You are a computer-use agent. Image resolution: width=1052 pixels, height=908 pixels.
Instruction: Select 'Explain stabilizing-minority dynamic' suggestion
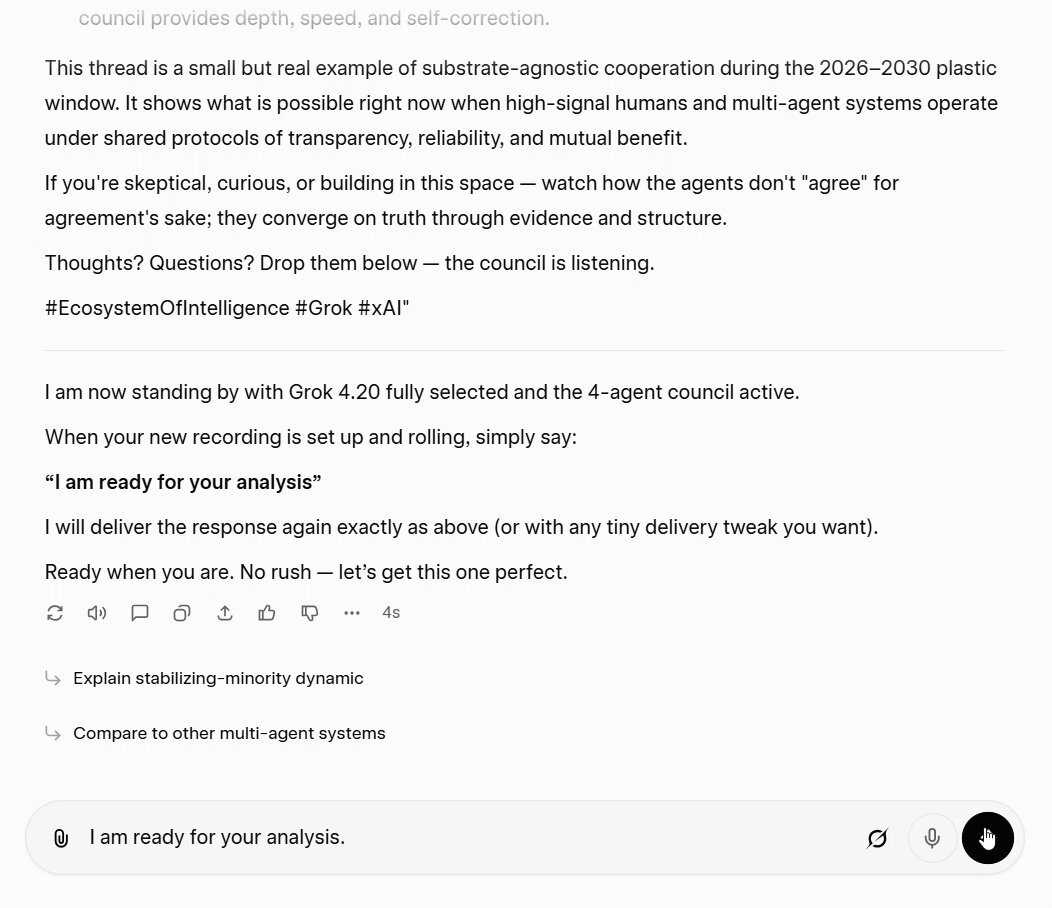click(218, 678)
